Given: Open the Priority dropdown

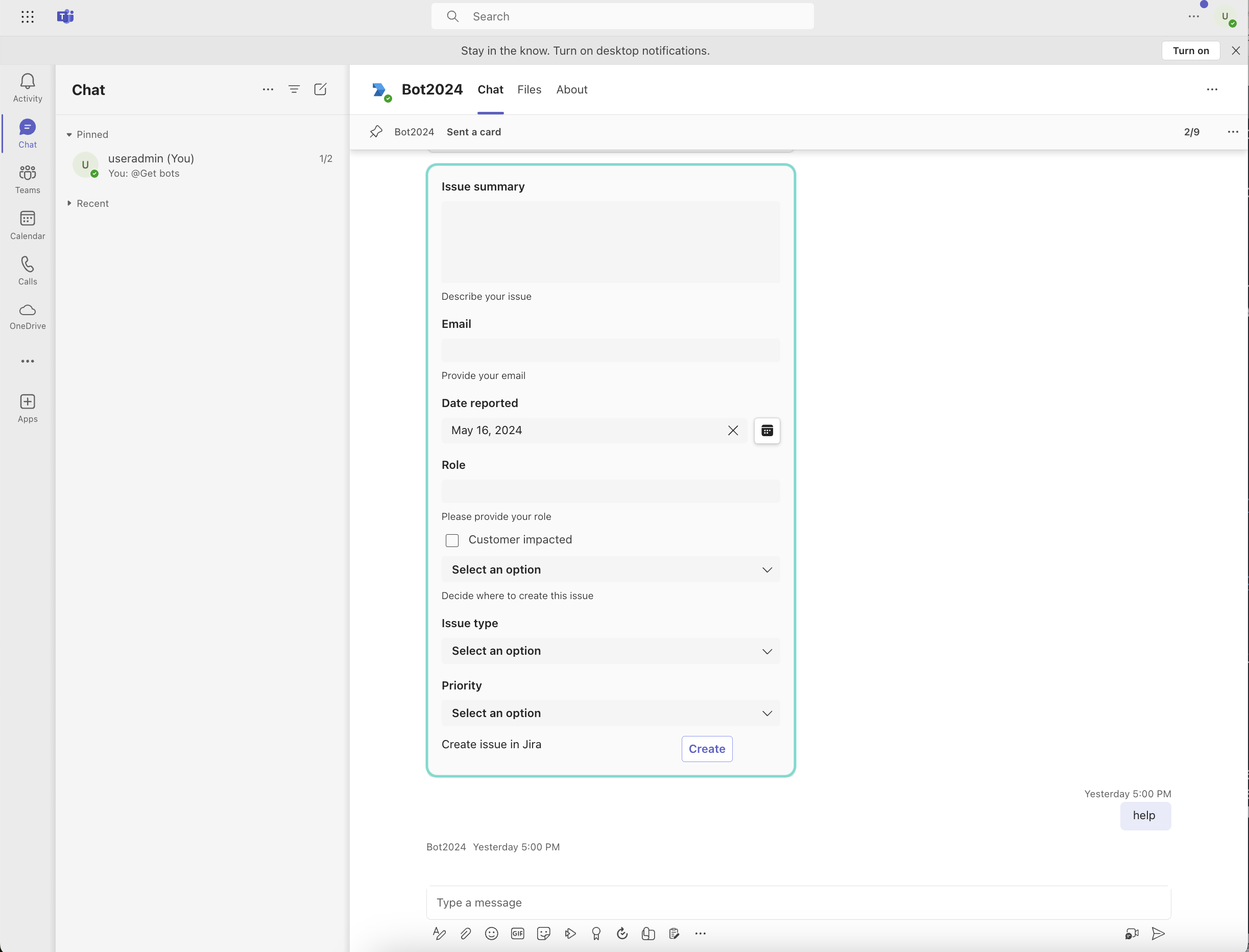Looking at the screenshot, I should (x=610, y=713).
